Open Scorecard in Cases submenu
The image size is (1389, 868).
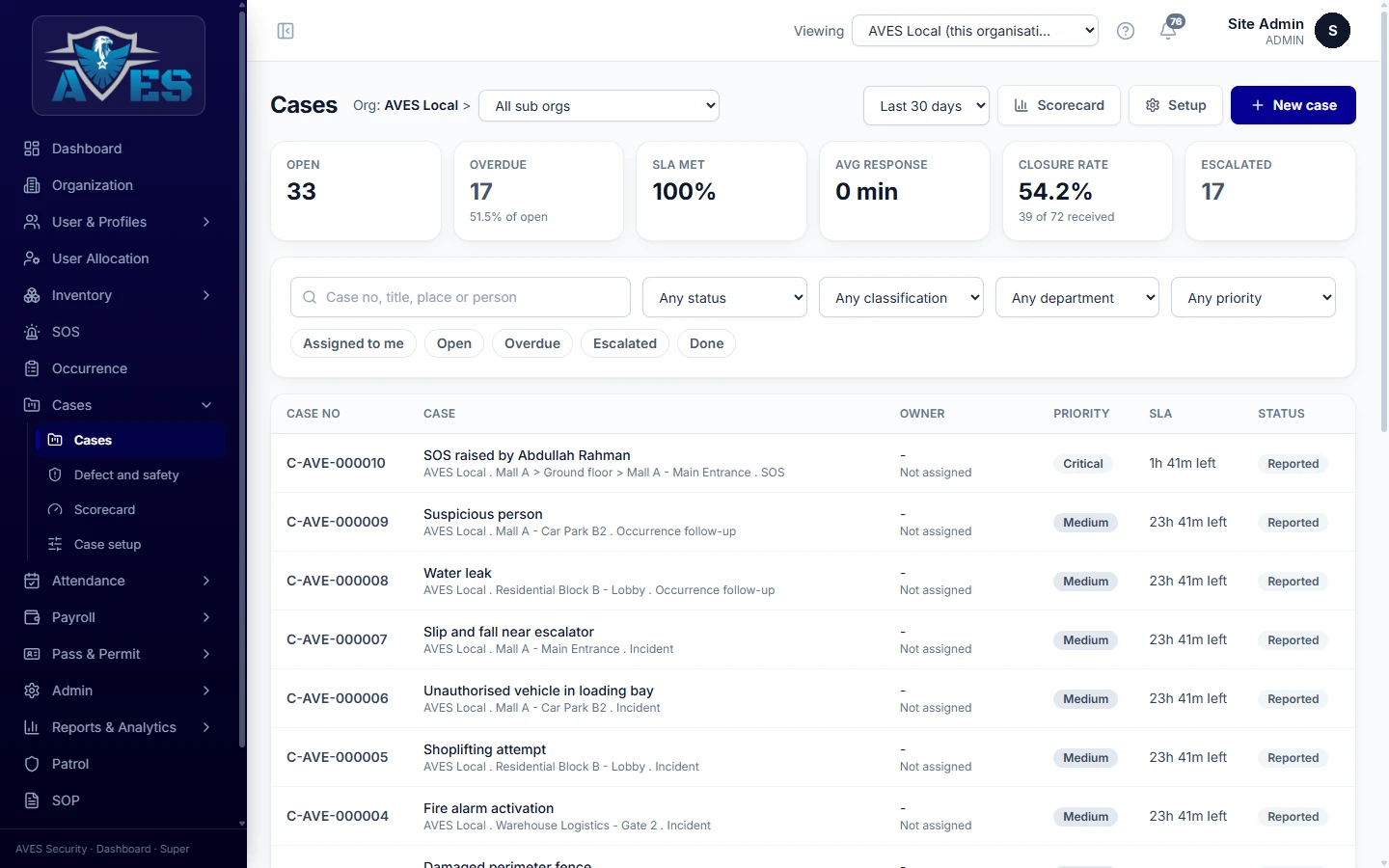pos(129,509)
